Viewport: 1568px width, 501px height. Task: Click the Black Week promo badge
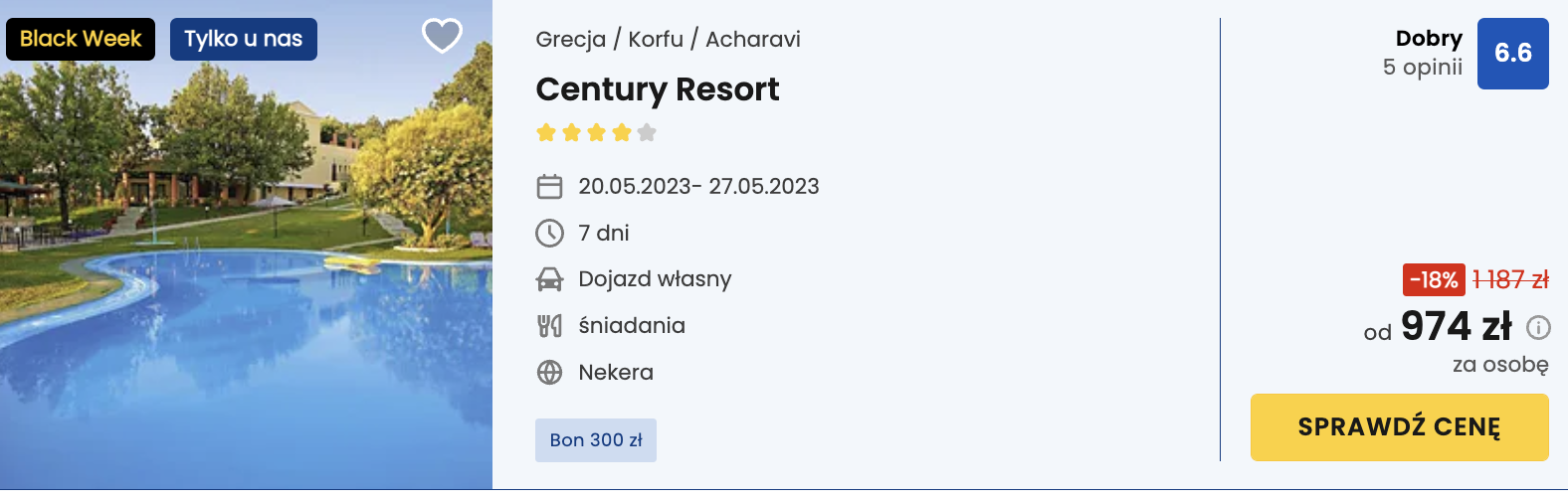click(81, 39)
